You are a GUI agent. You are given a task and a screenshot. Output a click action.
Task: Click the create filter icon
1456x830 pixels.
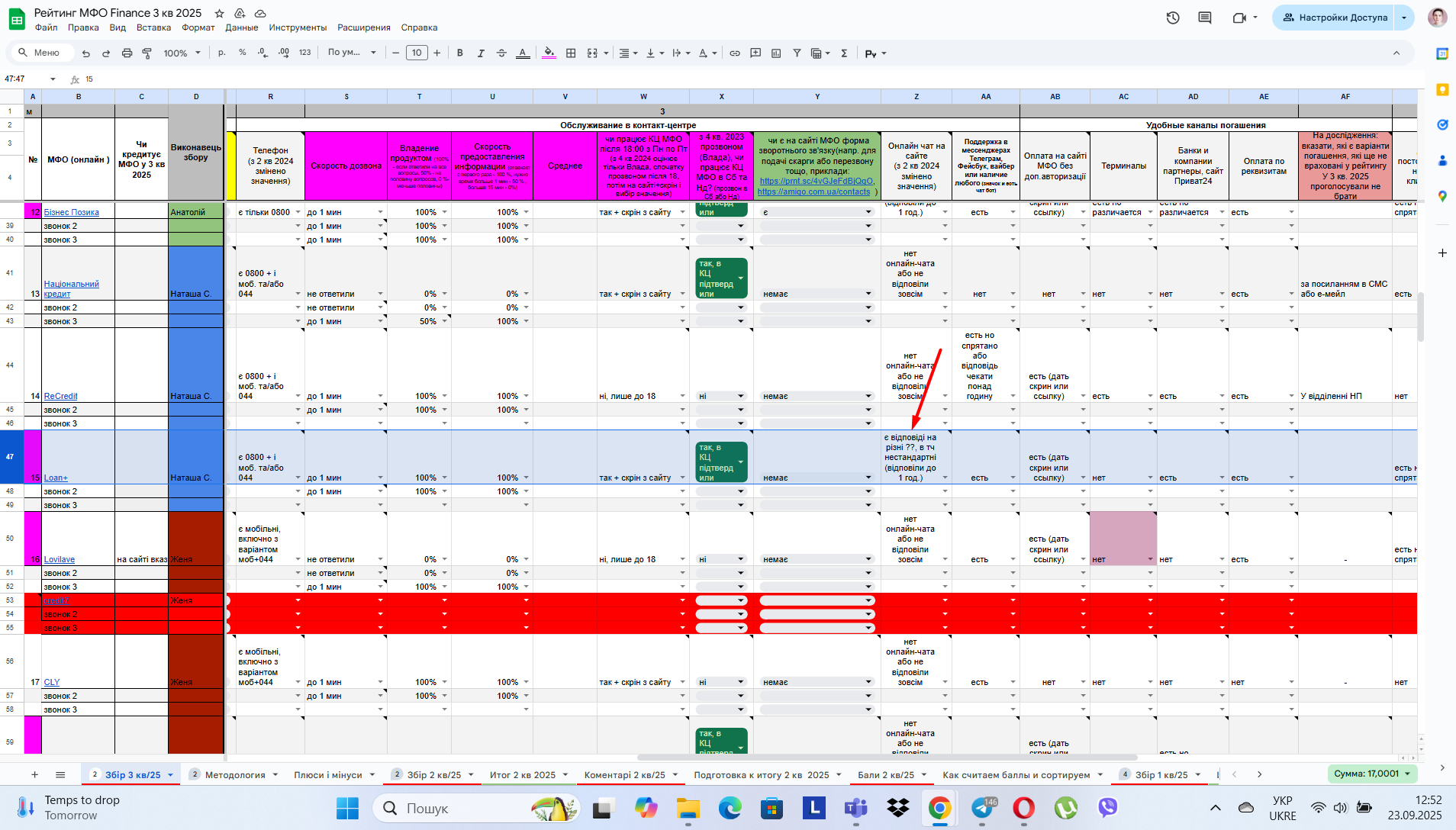pos(797,53)
